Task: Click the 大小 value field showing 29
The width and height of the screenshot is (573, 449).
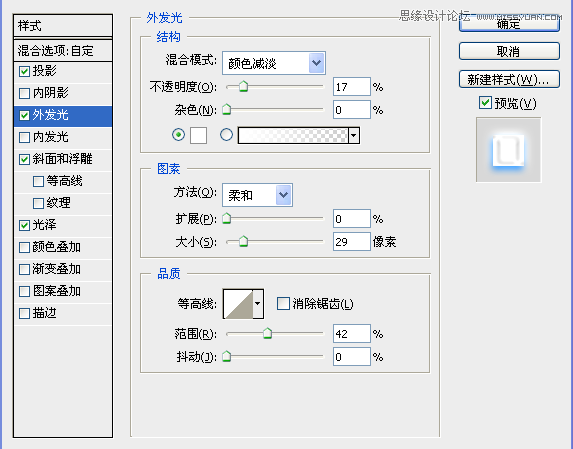Action: [x=352, y=241]
